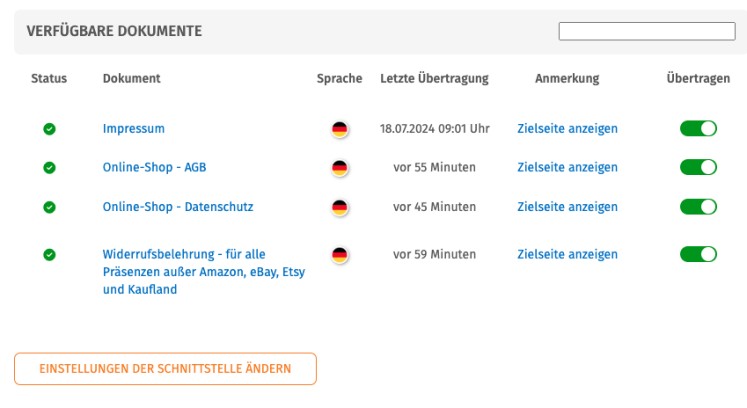The width and height of the screenshot is (747, 408).
Task: Click the status checkmark for Online-Shop - Datenschutz
Action: click(x=49, y=207)
